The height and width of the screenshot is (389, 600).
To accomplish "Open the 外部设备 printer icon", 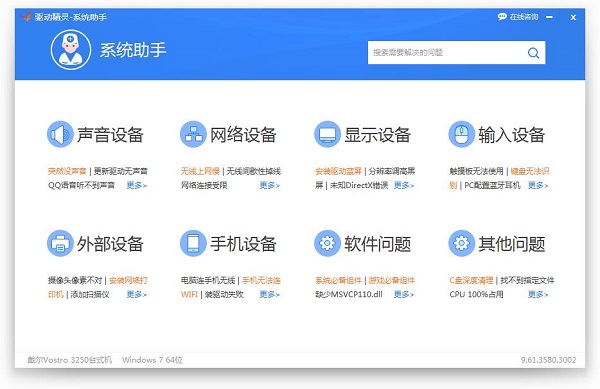I will [60, 243].
